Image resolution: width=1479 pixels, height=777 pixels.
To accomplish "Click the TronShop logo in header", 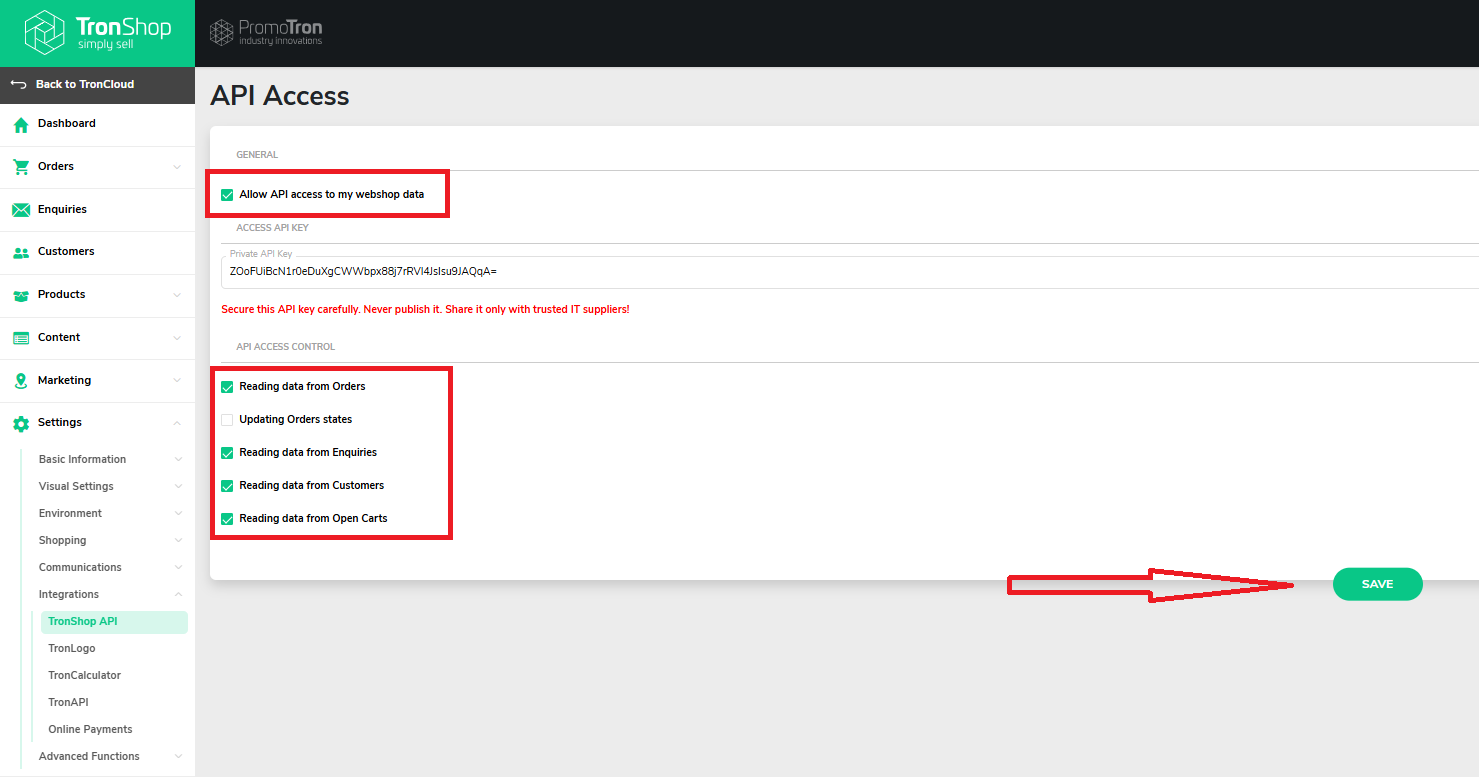I will click(97, 33).
